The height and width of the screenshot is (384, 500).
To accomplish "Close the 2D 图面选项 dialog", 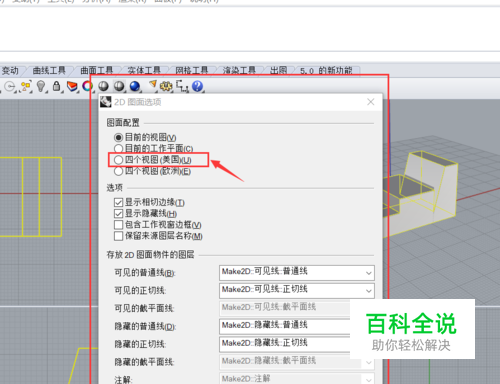I will [371, 102].
